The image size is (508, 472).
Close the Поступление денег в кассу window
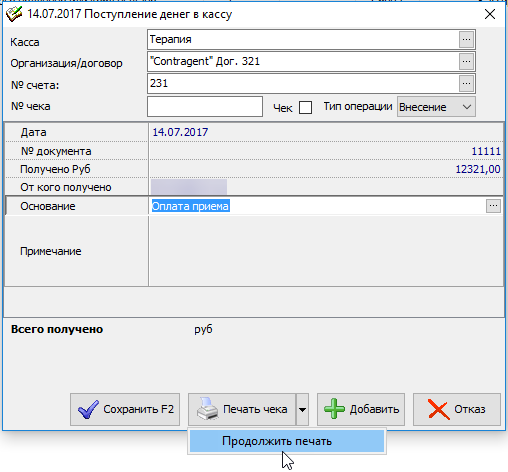coord(490,14)
